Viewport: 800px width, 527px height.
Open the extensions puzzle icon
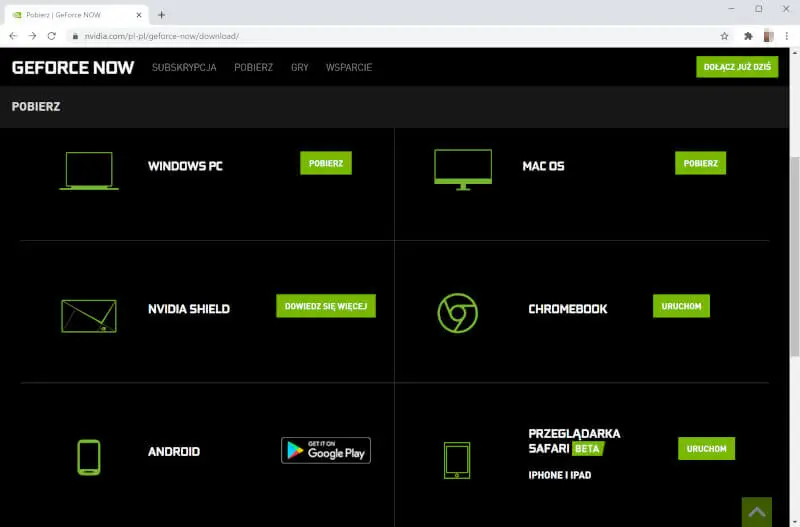748,36
